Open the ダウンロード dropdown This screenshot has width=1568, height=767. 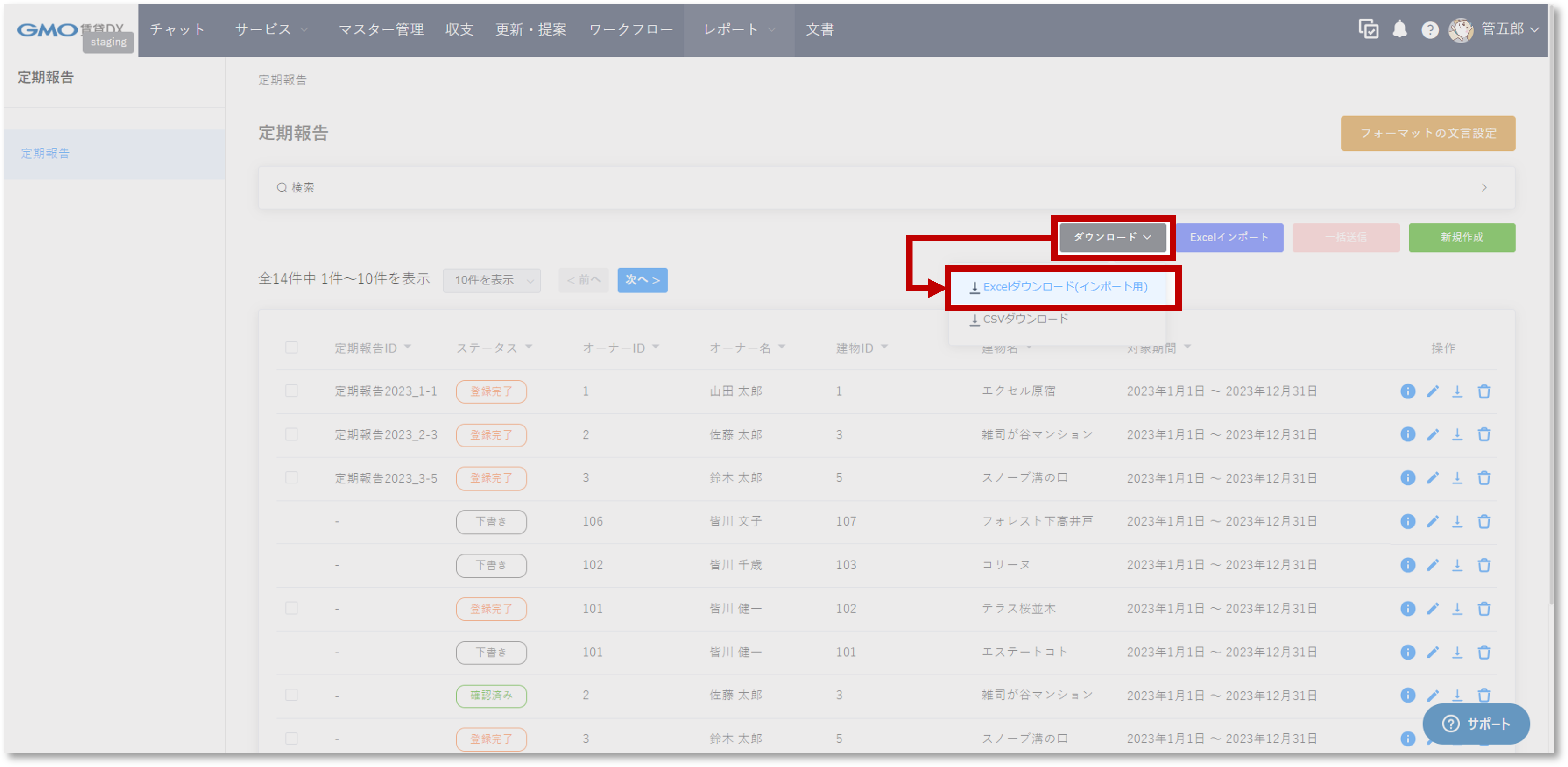coord(1112,237)
